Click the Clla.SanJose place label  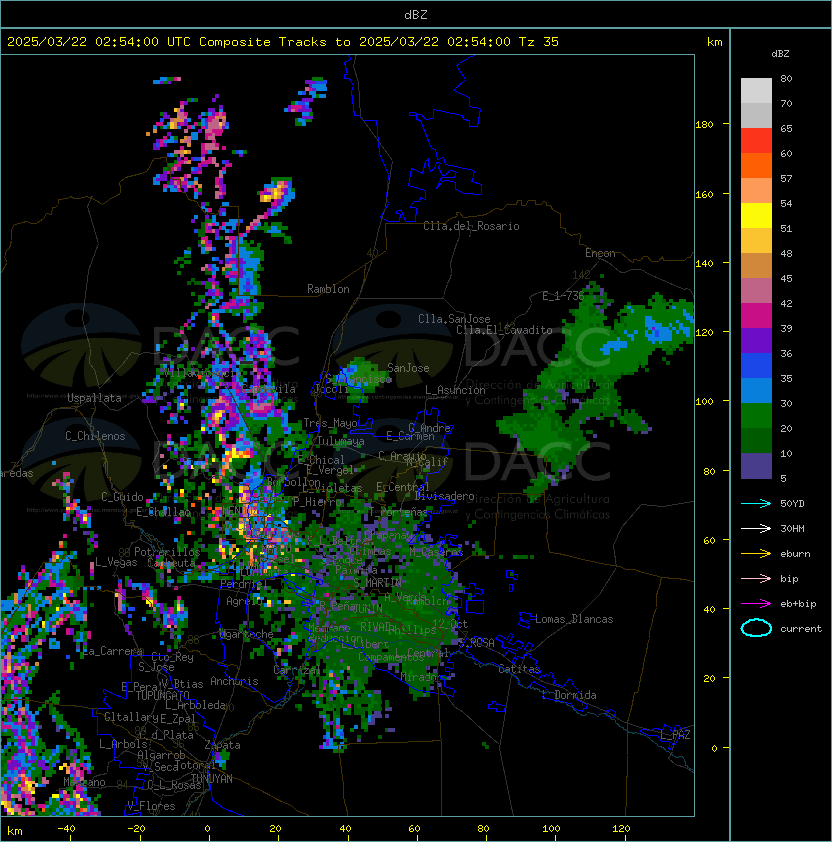[x=454, y=319]
